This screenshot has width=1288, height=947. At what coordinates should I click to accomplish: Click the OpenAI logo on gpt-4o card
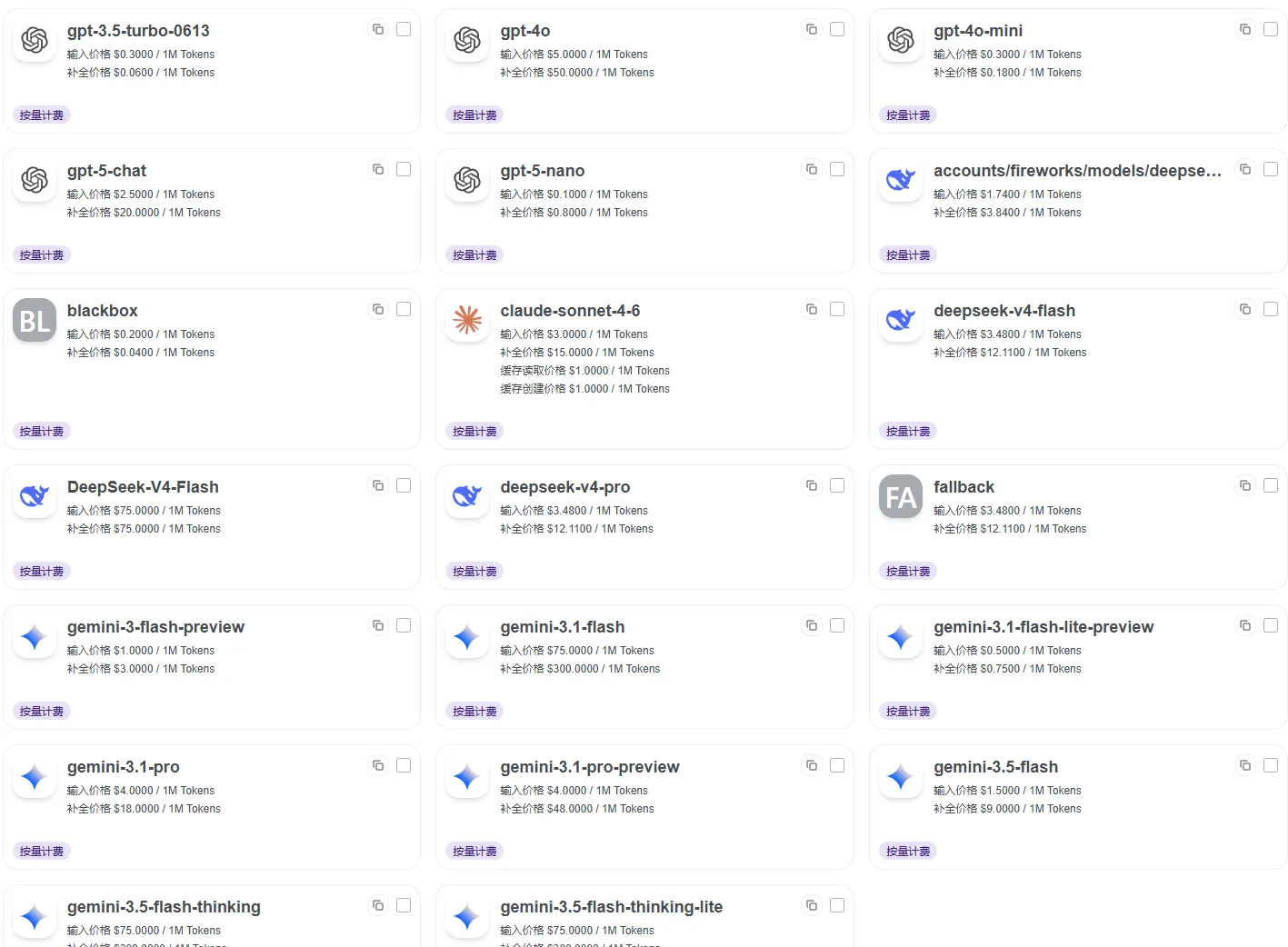(467, 40)
